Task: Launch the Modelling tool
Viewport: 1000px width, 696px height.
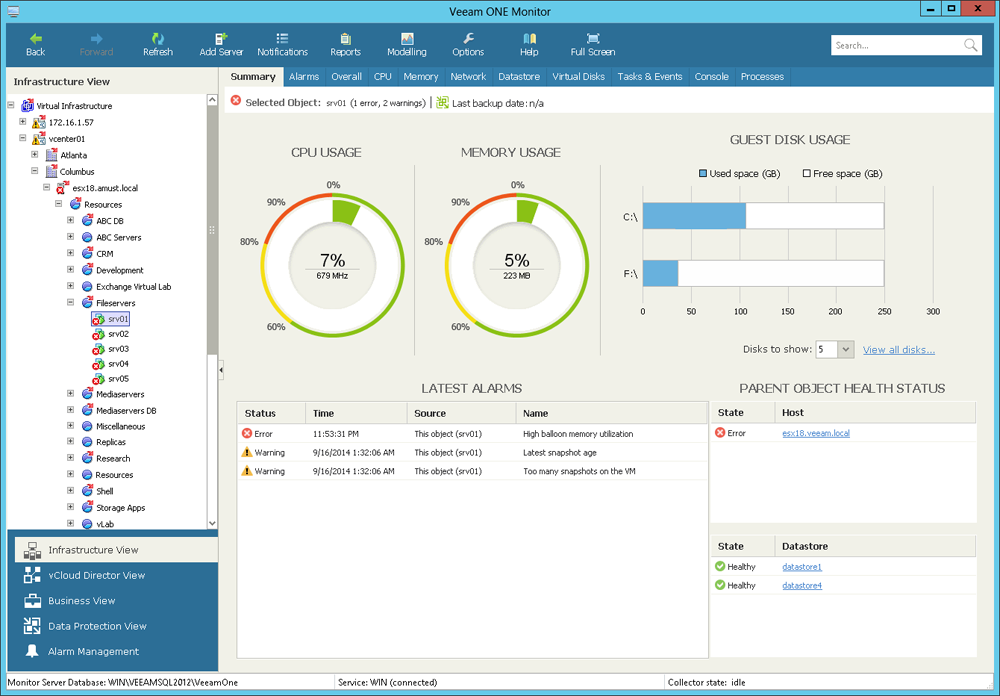Action: tap(407, 39)
